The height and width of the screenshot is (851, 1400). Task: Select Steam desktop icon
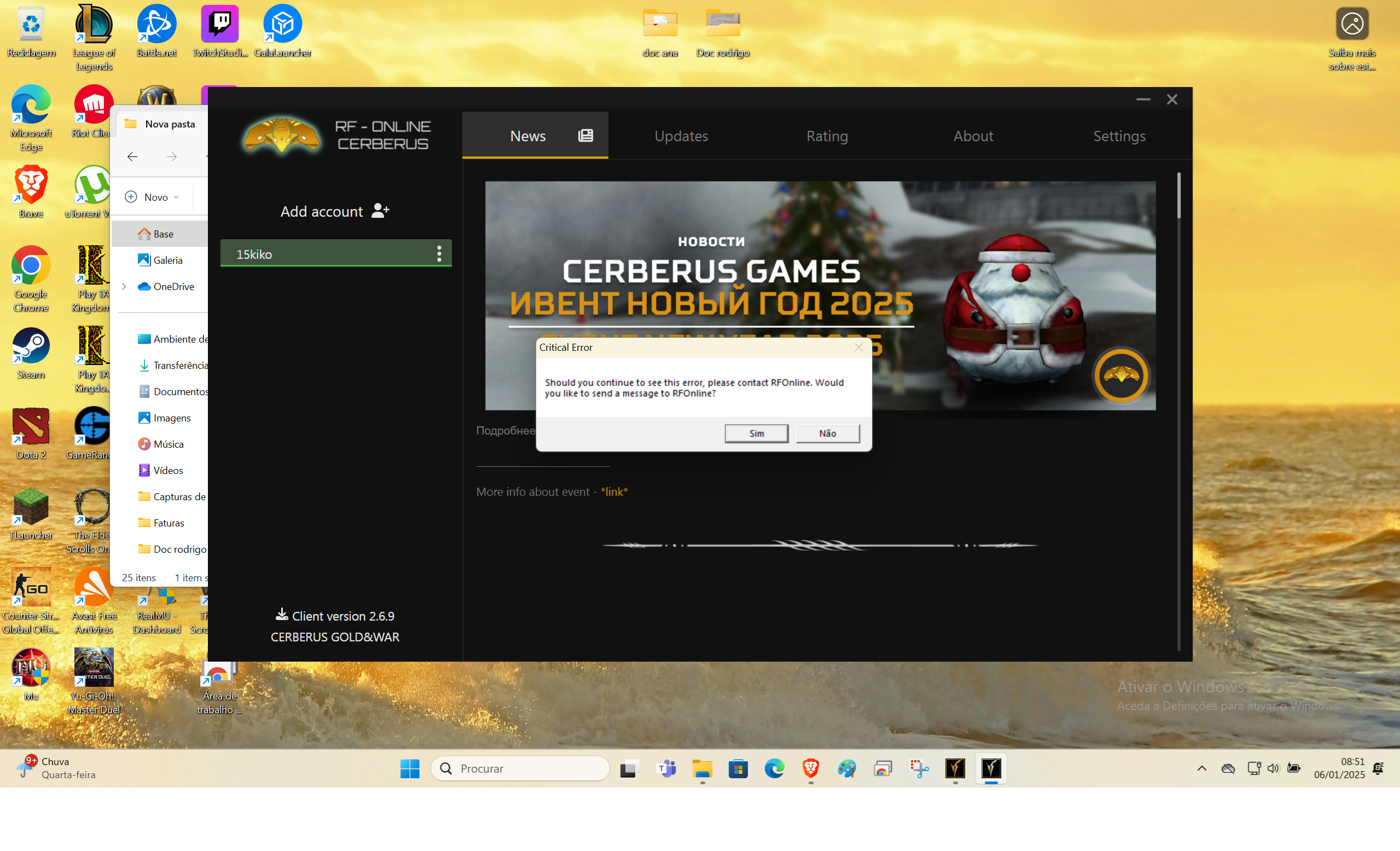click(x=31, y=353)
